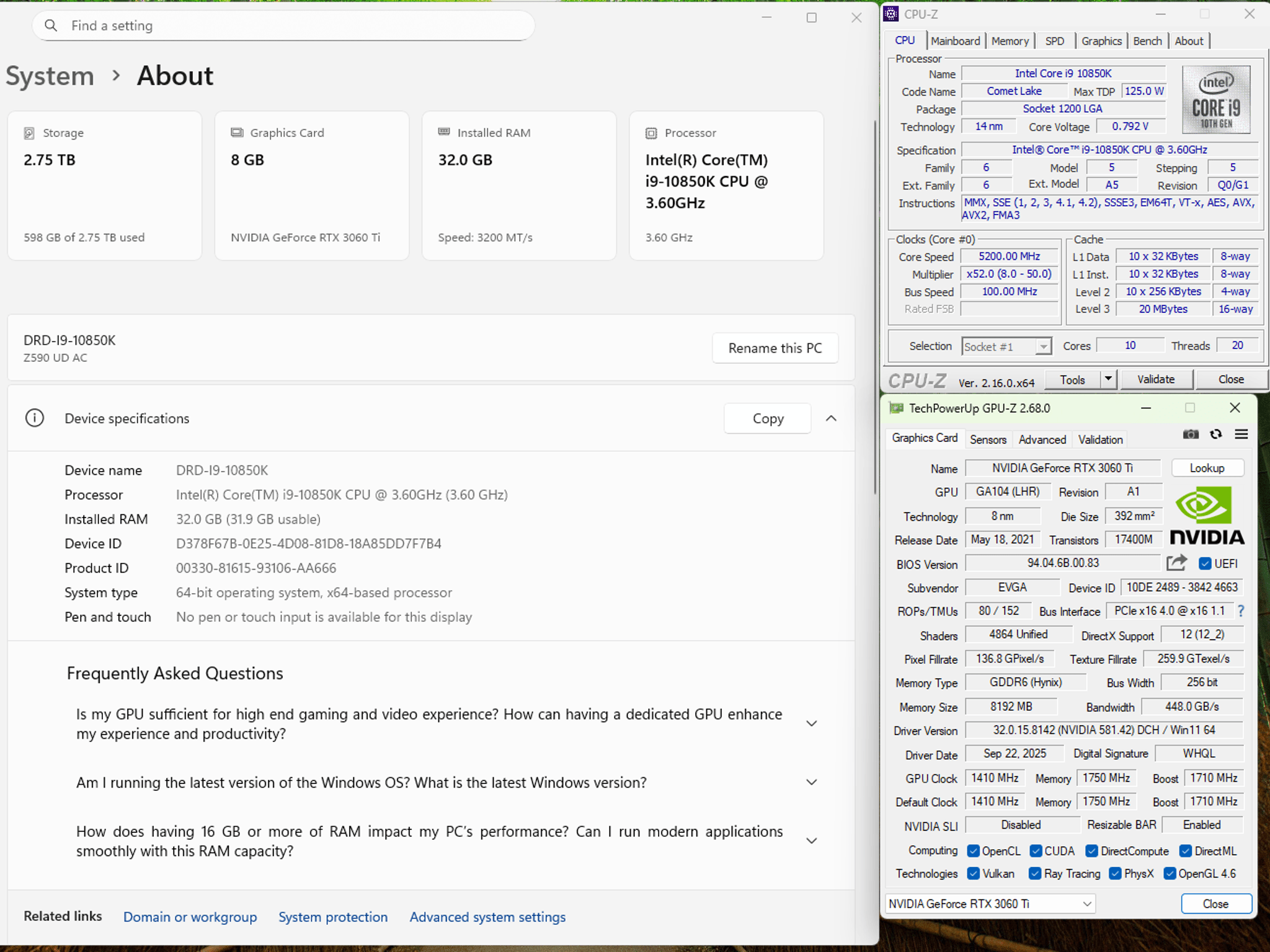Expand the 16 GB RAM performance FAQ
This screenshot has width=1270, height=952.
tap(811, 841)
